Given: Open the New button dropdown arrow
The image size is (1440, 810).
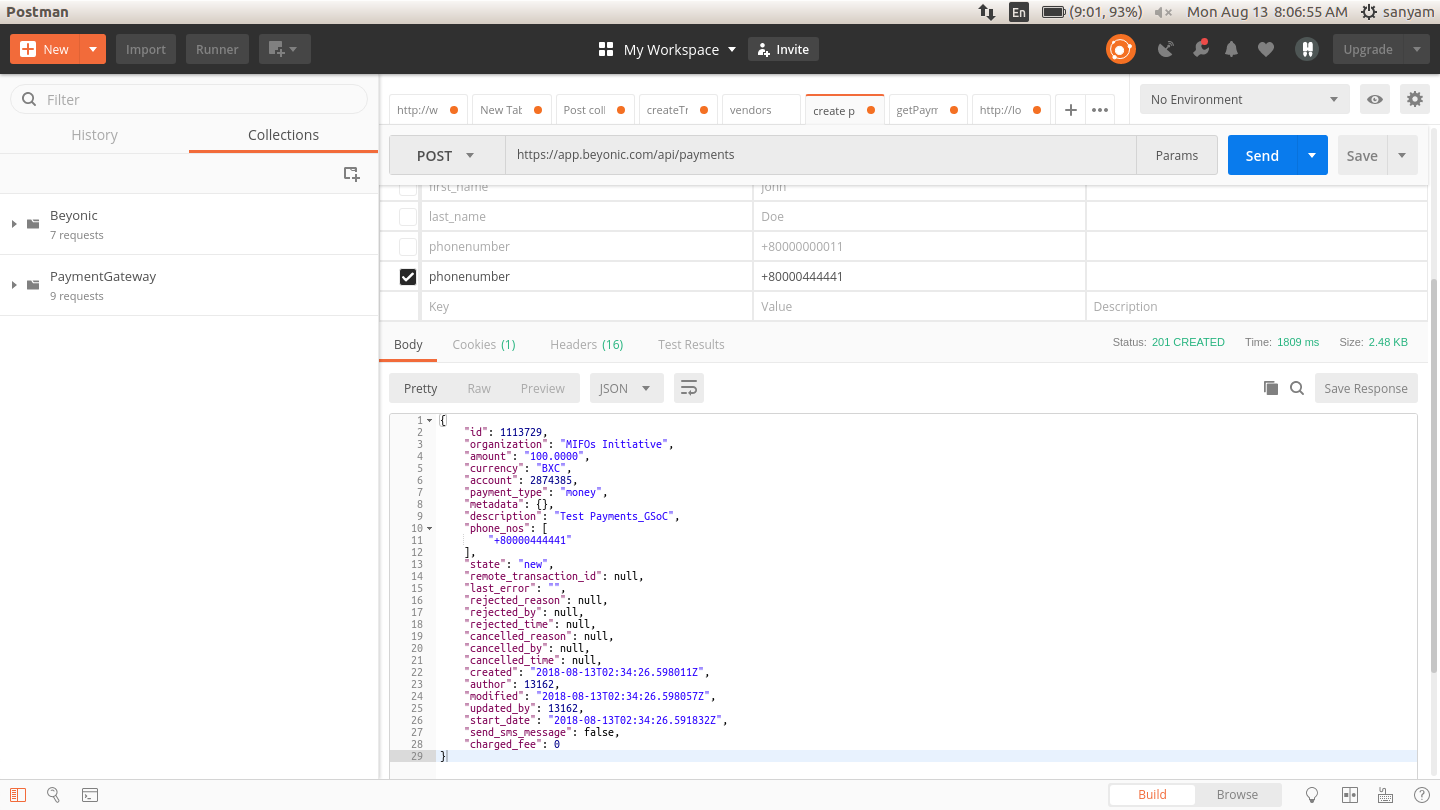Looking at the screenshot, I should [x=92, y=49].
